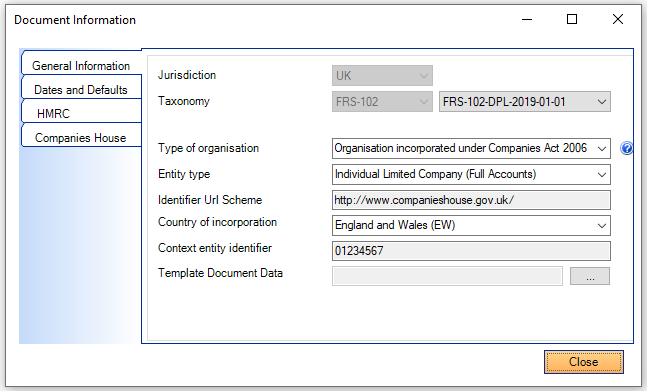647x391 pixels.
Task: Click the Template Document Data field
Action: 447,276
